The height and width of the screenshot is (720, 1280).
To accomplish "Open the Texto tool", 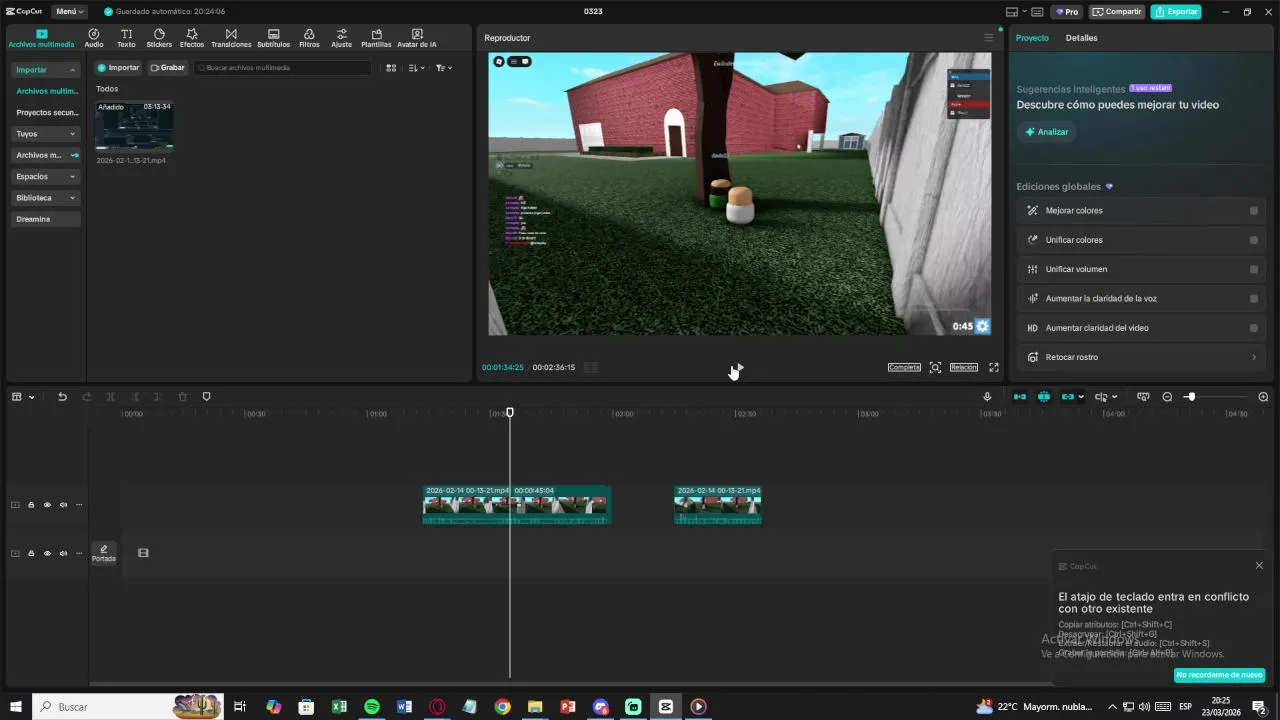I will [126, 38].
